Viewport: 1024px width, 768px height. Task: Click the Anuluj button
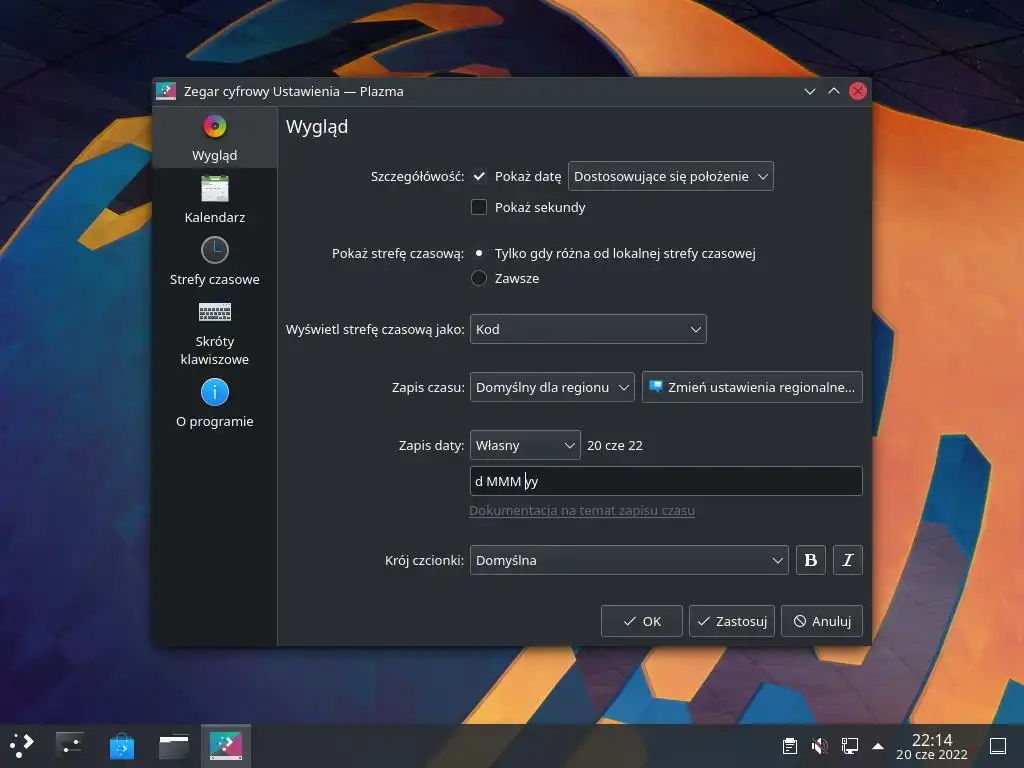[822, 621]
